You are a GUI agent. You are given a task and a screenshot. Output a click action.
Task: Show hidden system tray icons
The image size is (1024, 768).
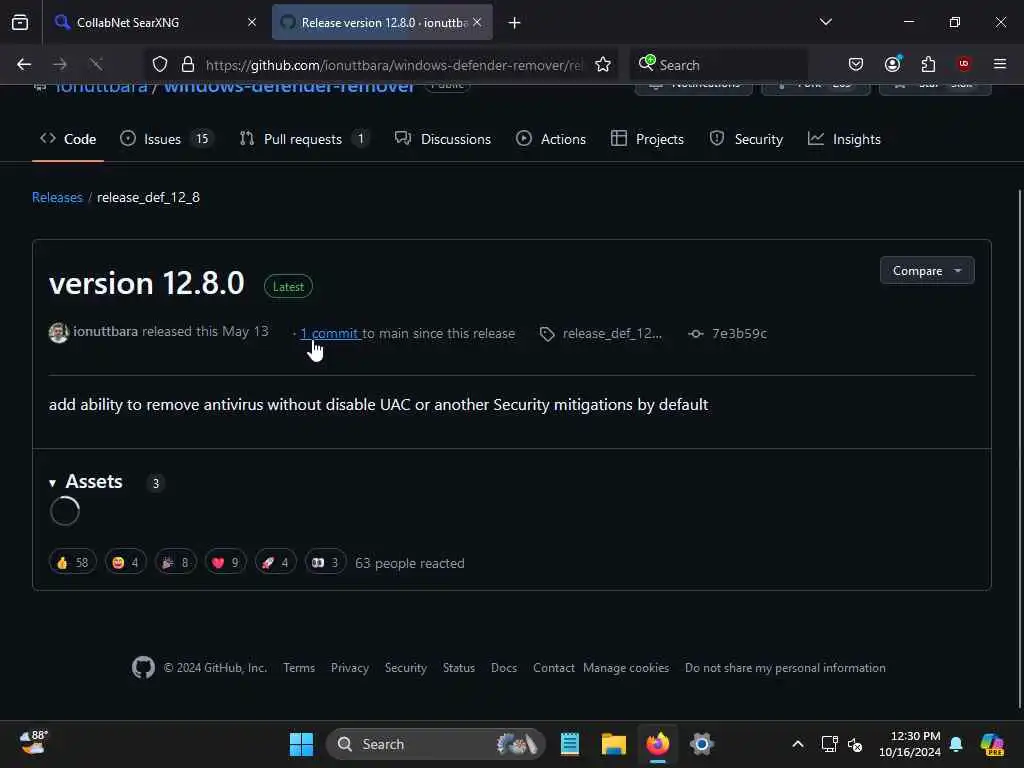(797, 744)
